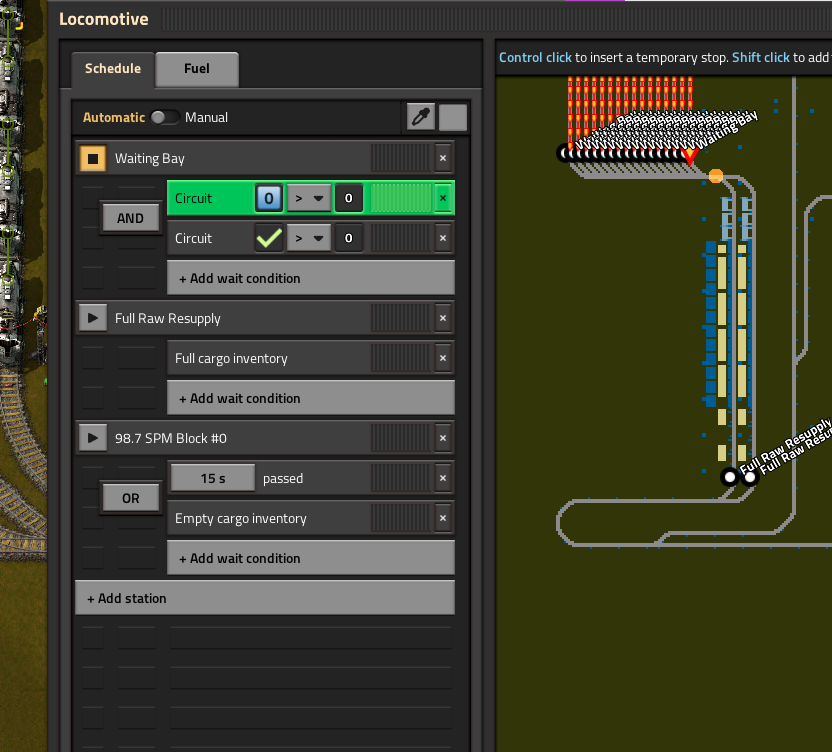Click the Full Raw Resupply station name in schedule
This screenshot has height=752, width=832.
(x=168, y=318)
